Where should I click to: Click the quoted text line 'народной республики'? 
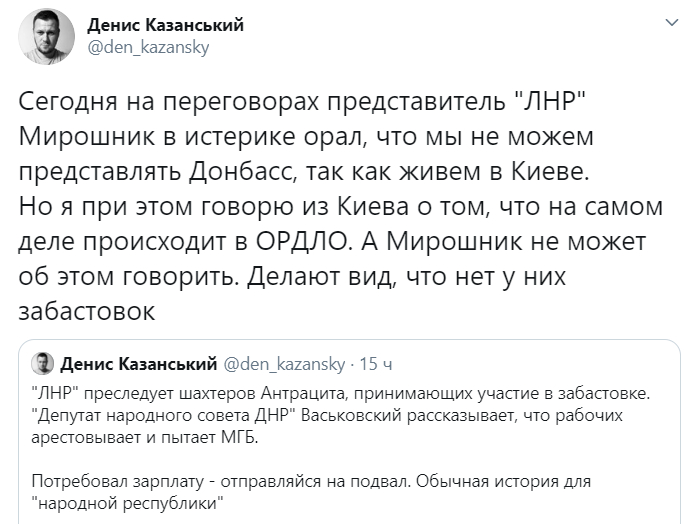click(x=128, y=503)
